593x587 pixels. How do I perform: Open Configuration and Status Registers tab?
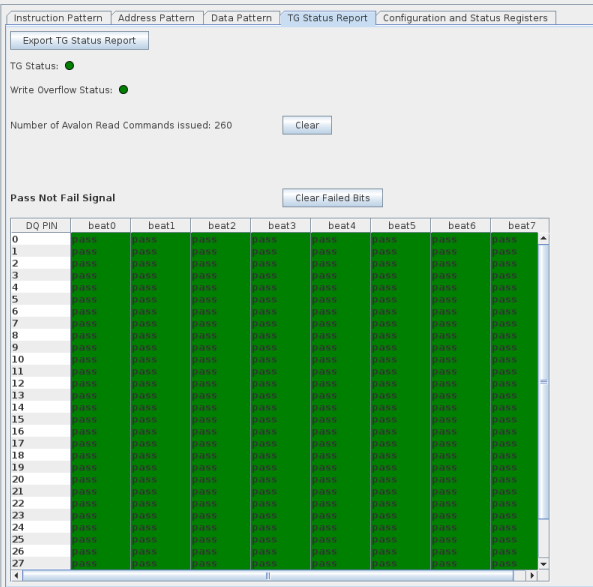point(465,18)
